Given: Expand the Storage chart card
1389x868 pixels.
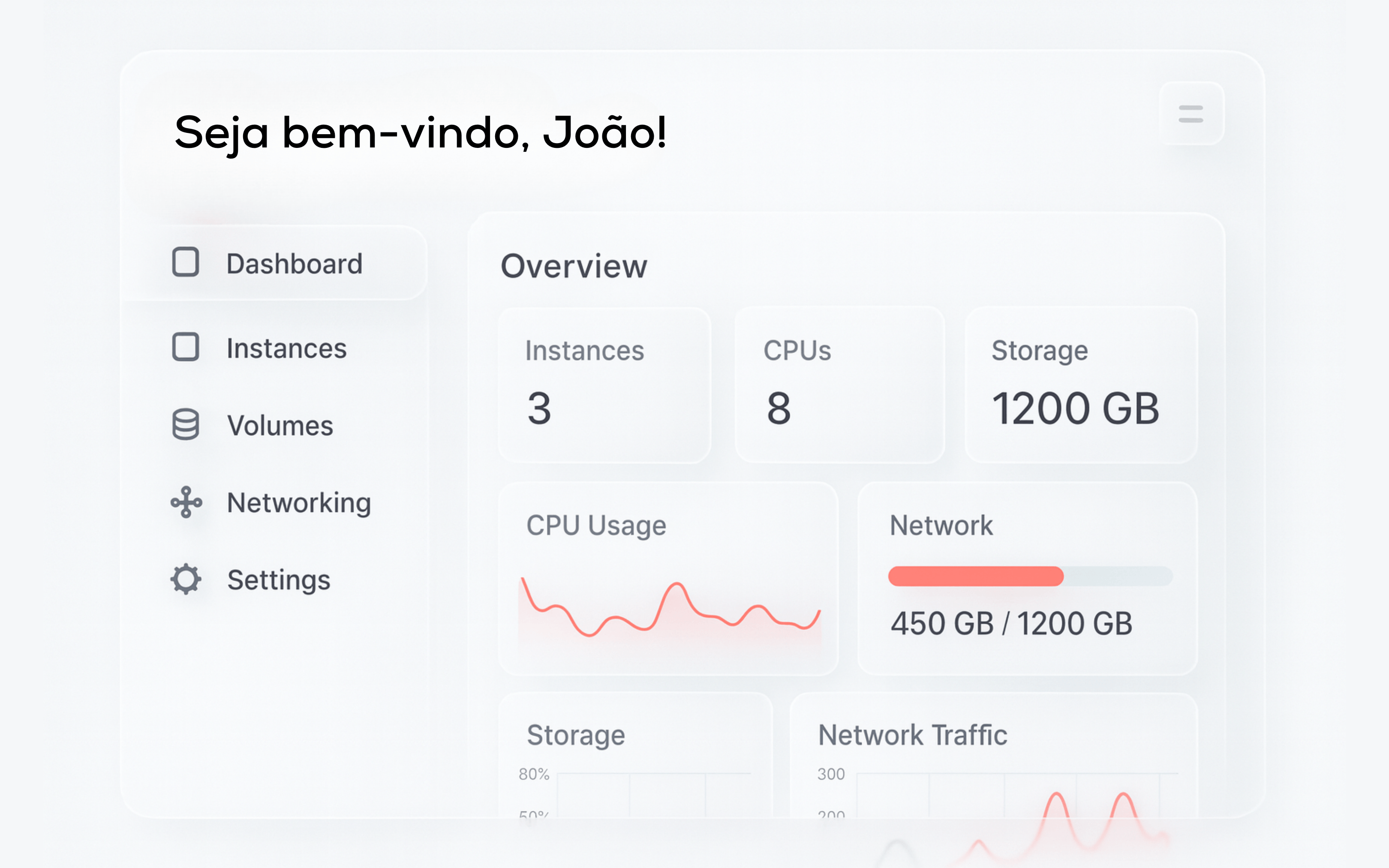Looking at the screenshot, I should (x=576, y=736).
